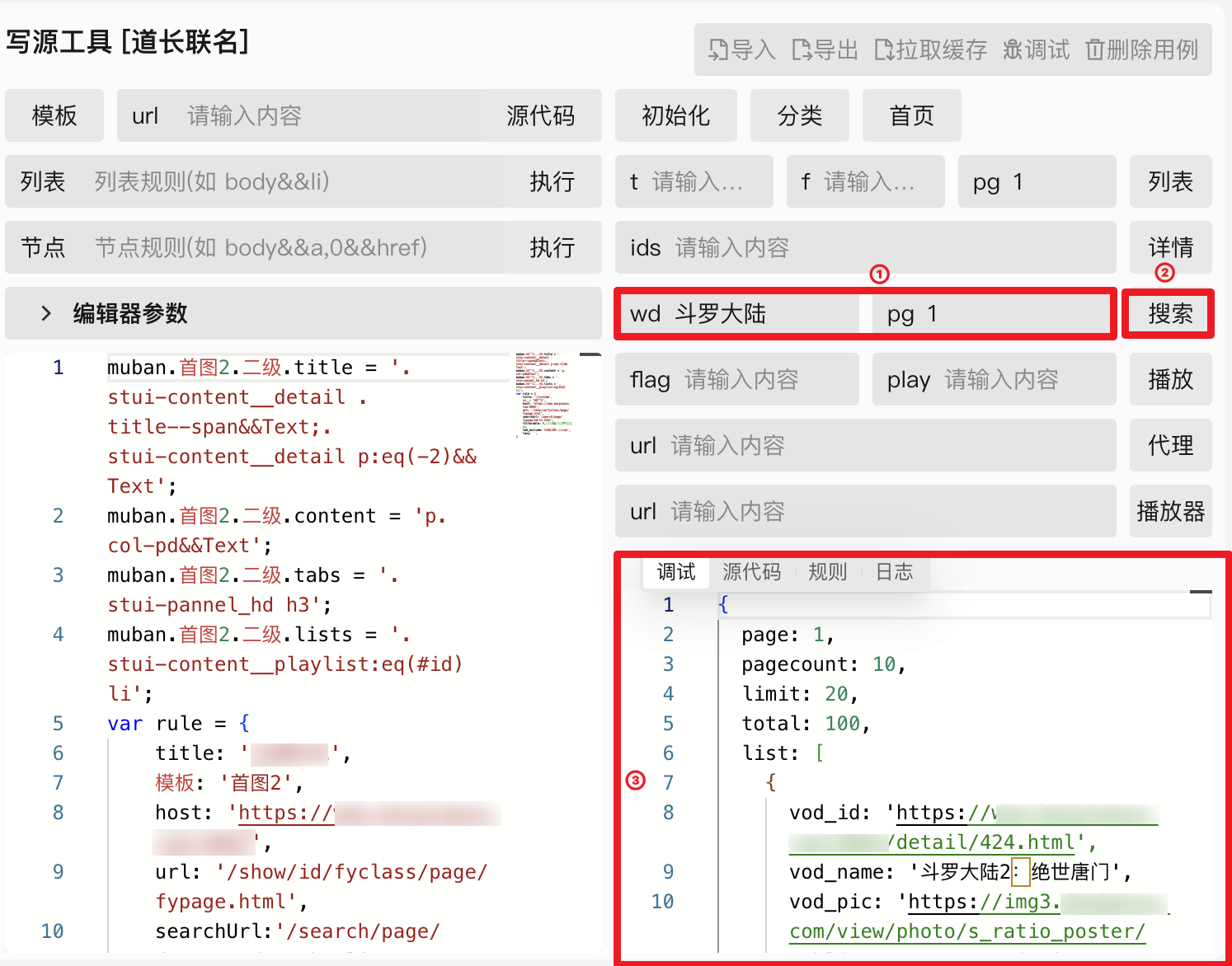
Task: Click 'total: 100,' in debug output
Action: (806, 724)
